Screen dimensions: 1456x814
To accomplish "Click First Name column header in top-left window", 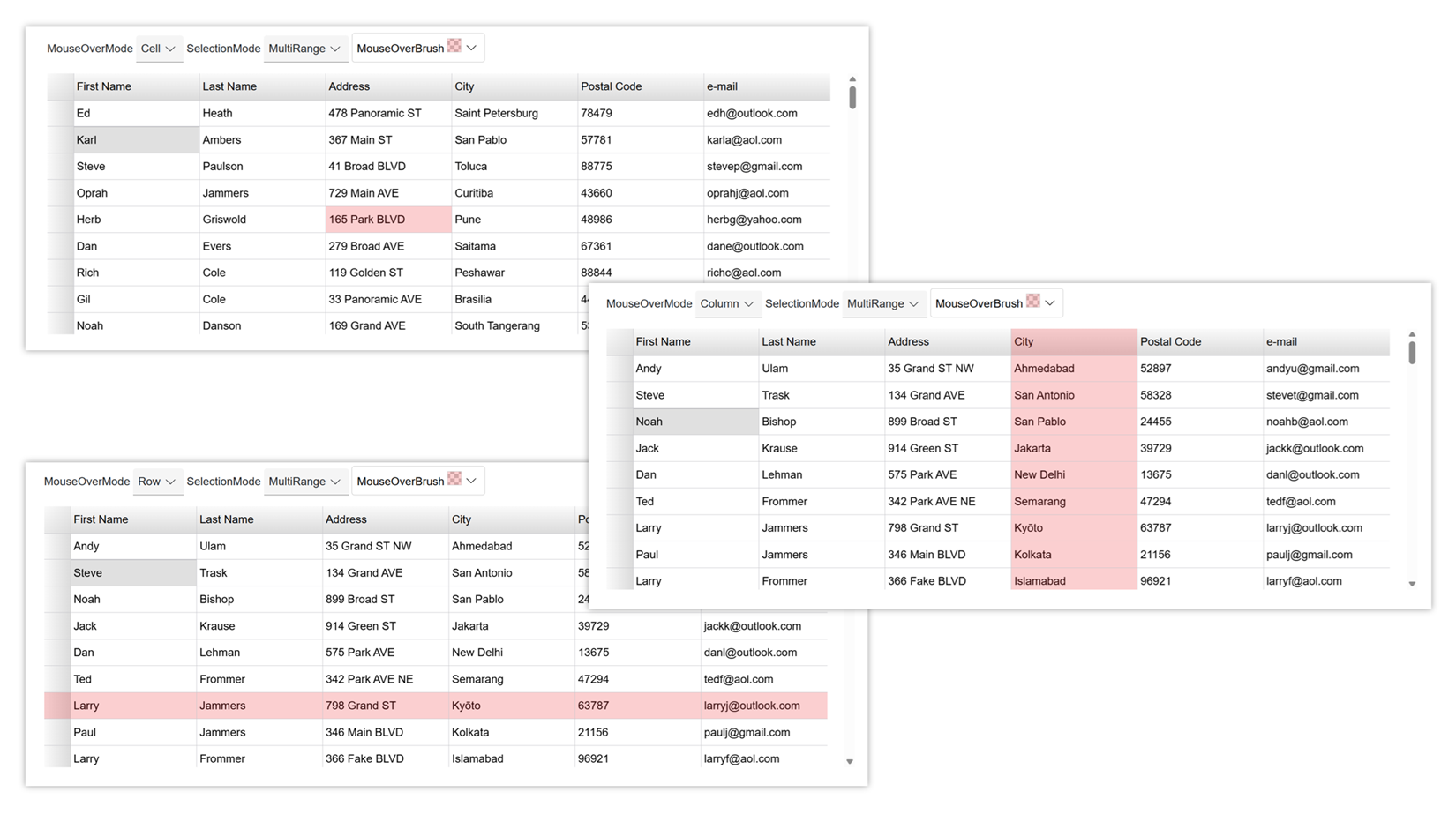I will (x=136, y=86).
